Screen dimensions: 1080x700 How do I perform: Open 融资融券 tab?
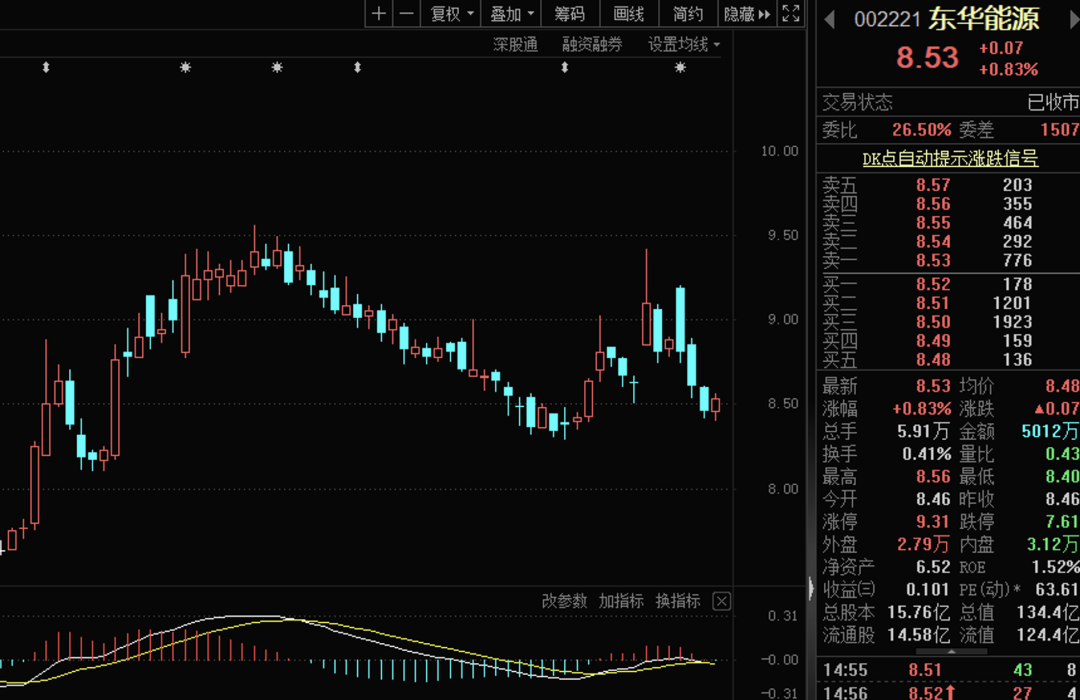click(x=592, y=45)
